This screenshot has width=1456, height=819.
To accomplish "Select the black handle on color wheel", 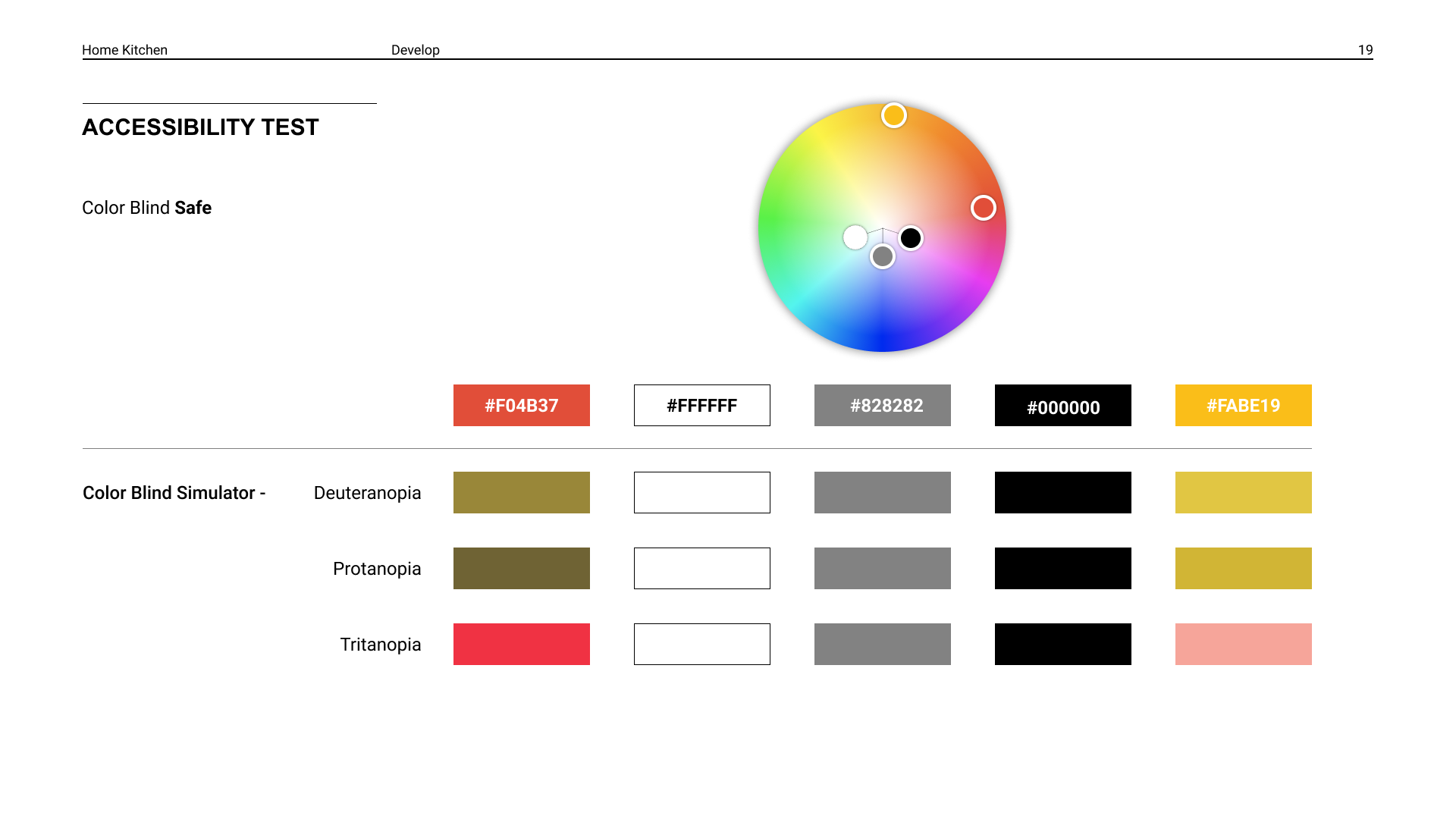I will (x=911, y=238).
